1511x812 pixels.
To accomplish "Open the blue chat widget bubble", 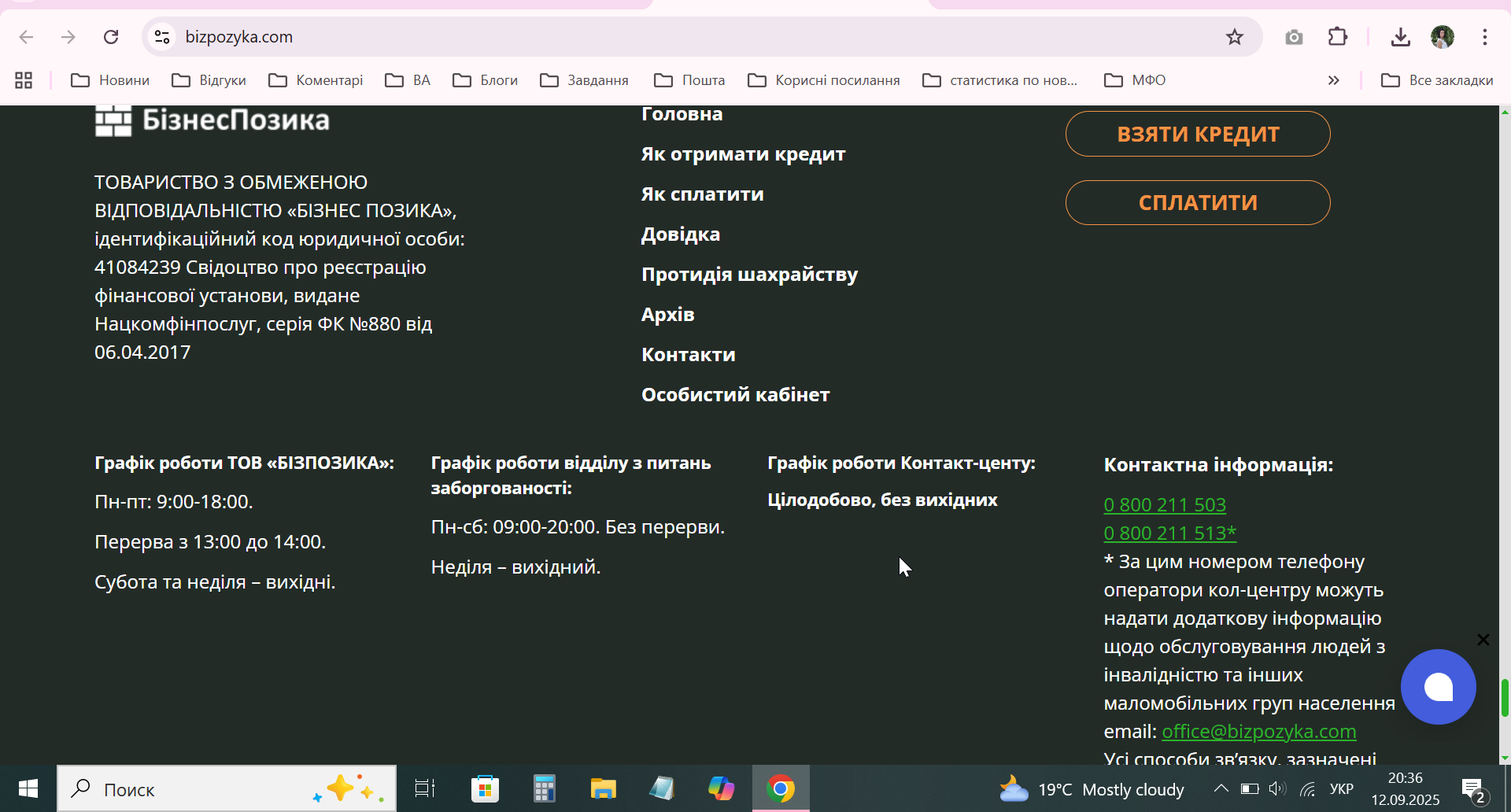I will click(1439, 687).
